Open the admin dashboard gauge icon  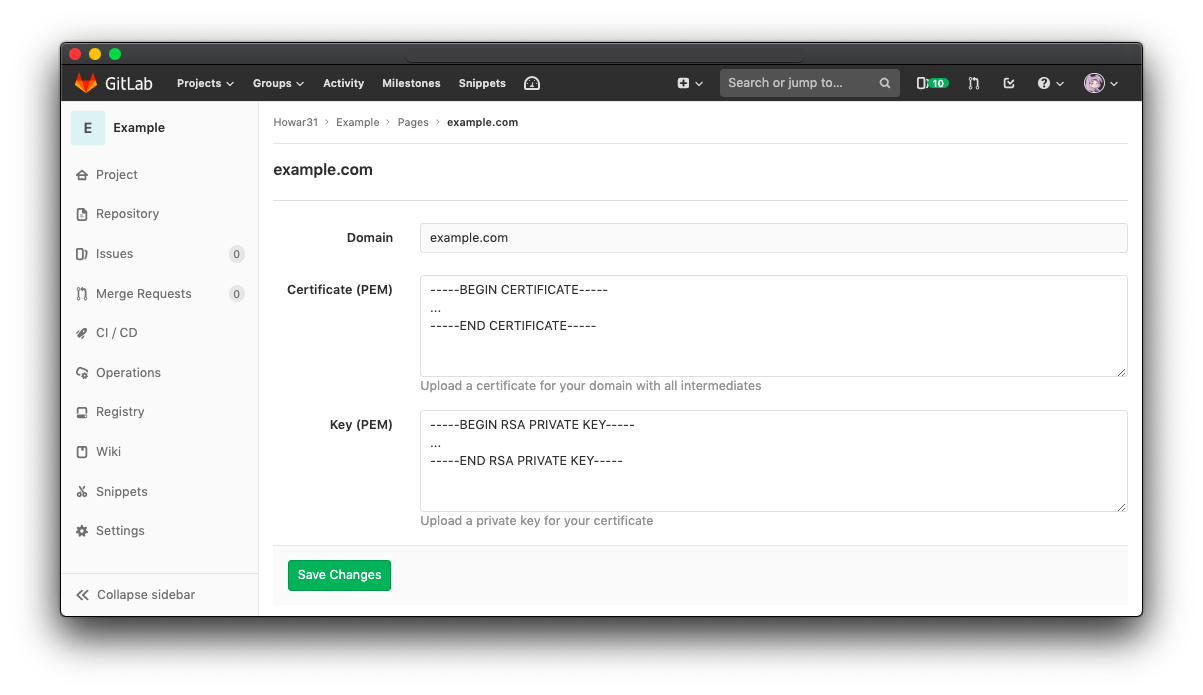click(x=532, y=83)
